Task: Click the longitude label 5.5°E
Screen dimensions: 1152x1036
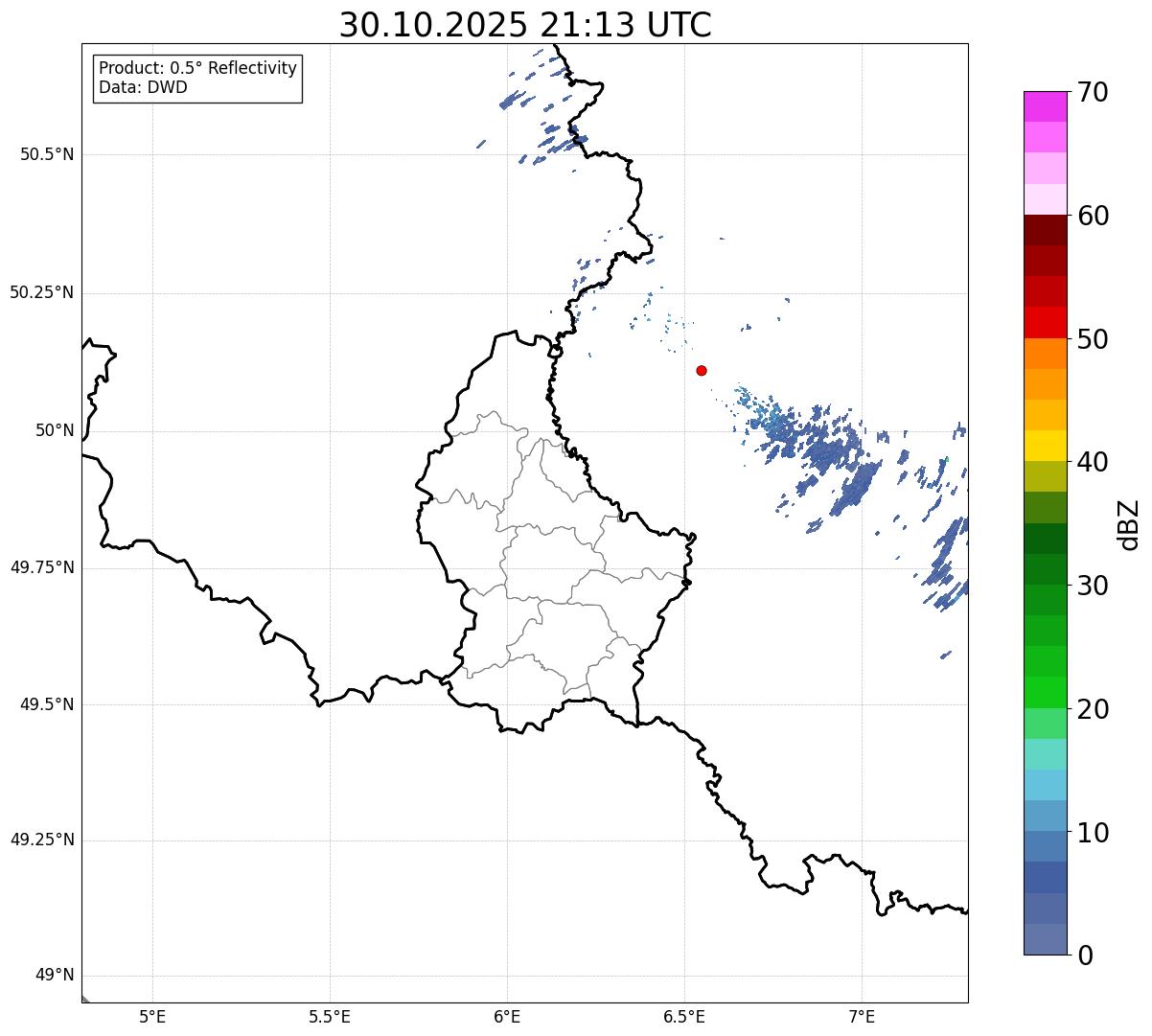Action: pyautogui.click(x=330, y=1017)
